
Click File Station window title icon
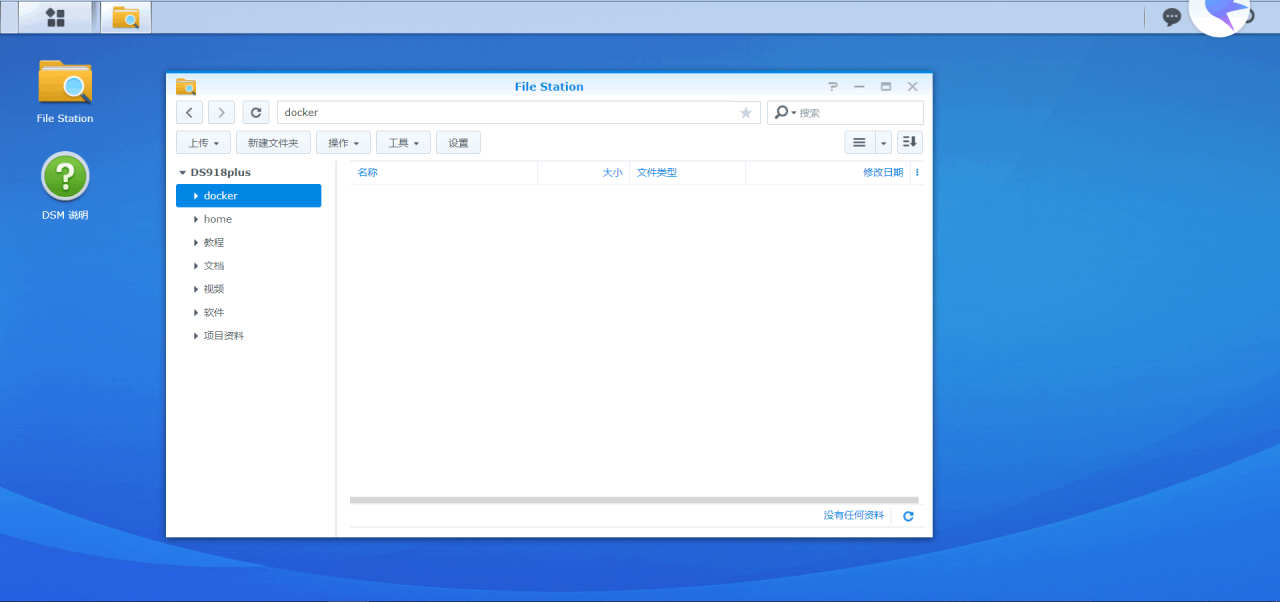click(x=186, y=87)
